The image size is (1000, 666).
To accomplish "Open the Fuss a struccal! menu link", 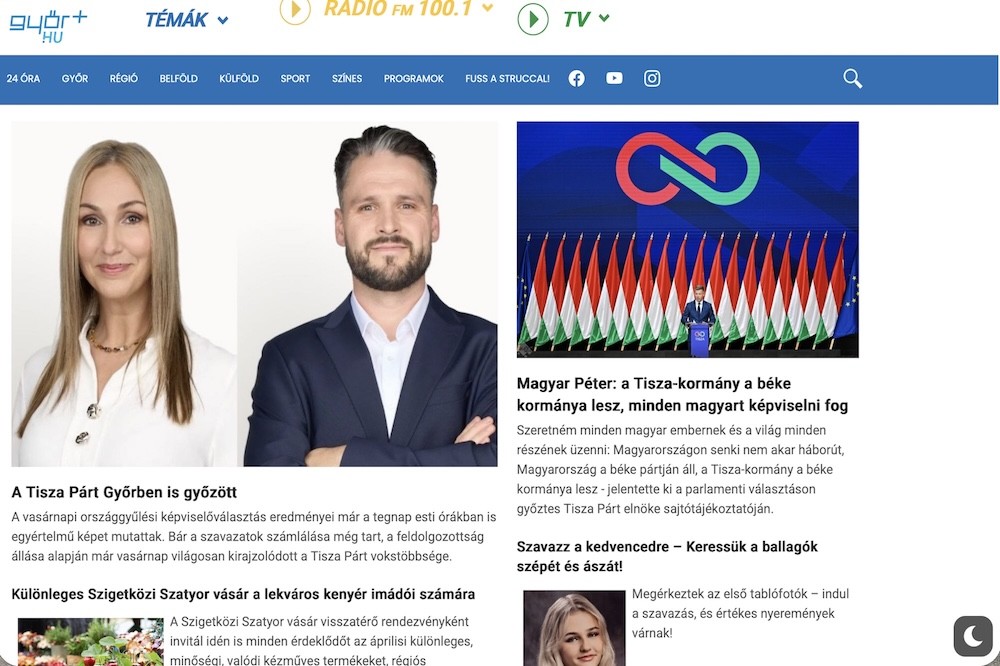I will (x=507, y=78).
